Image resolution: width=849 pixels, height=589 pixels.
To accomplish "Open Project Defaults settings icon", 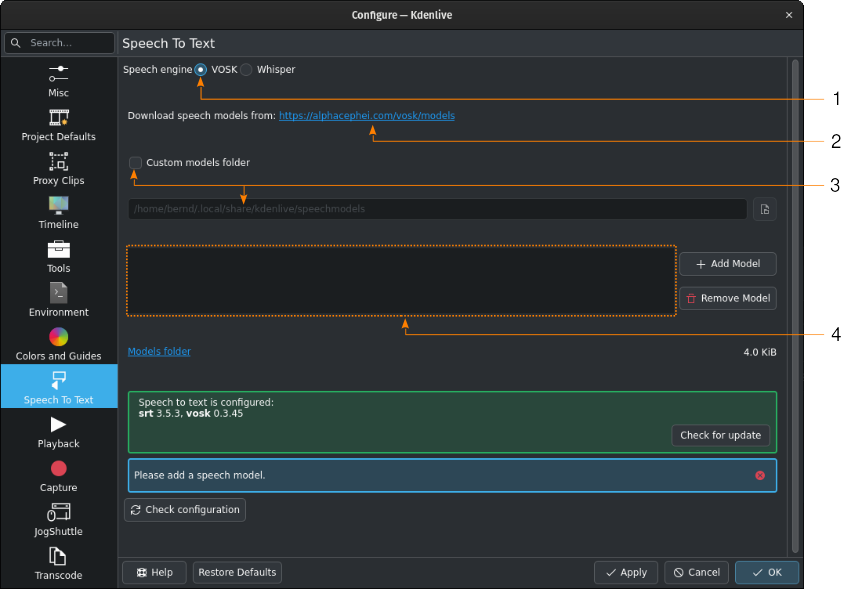I will pos(58,117).
